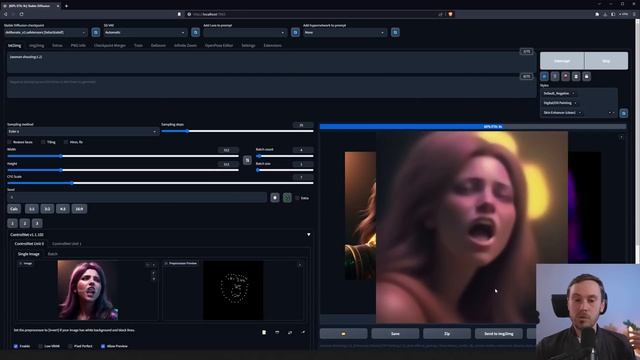Toggle the Low VRAM checkbox
This screenshot has width=640, height=360.
tap(40, 346)
